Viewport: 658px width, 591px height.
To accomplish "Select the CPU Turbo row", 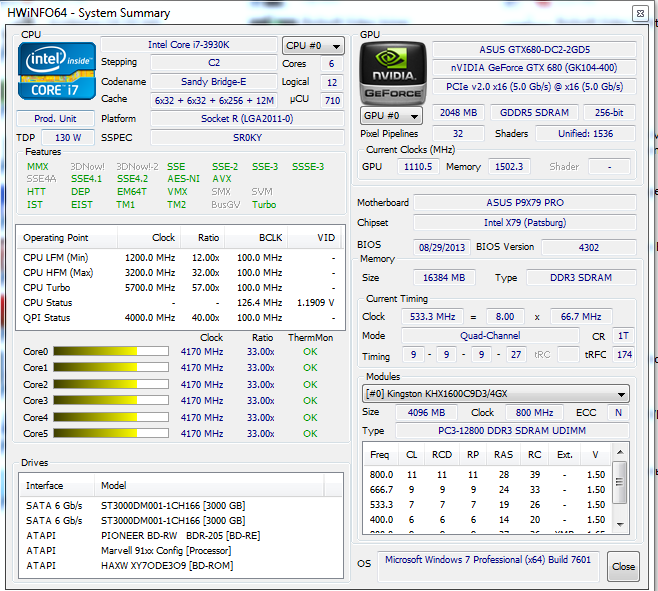I will click(180, 288).
